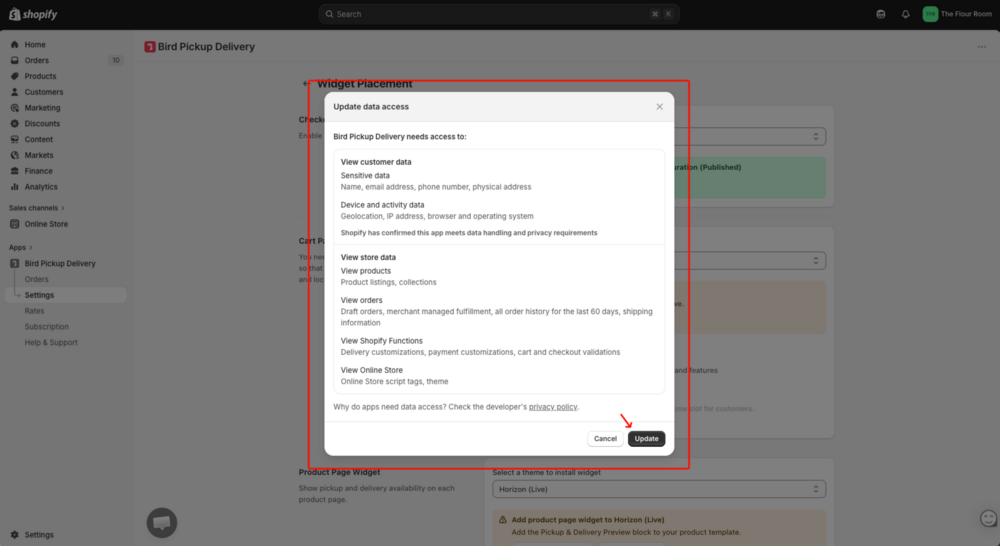Click the 'Sensitive data' text
The width and height of the screenshot is (1000, 546).
coord(365,175)
